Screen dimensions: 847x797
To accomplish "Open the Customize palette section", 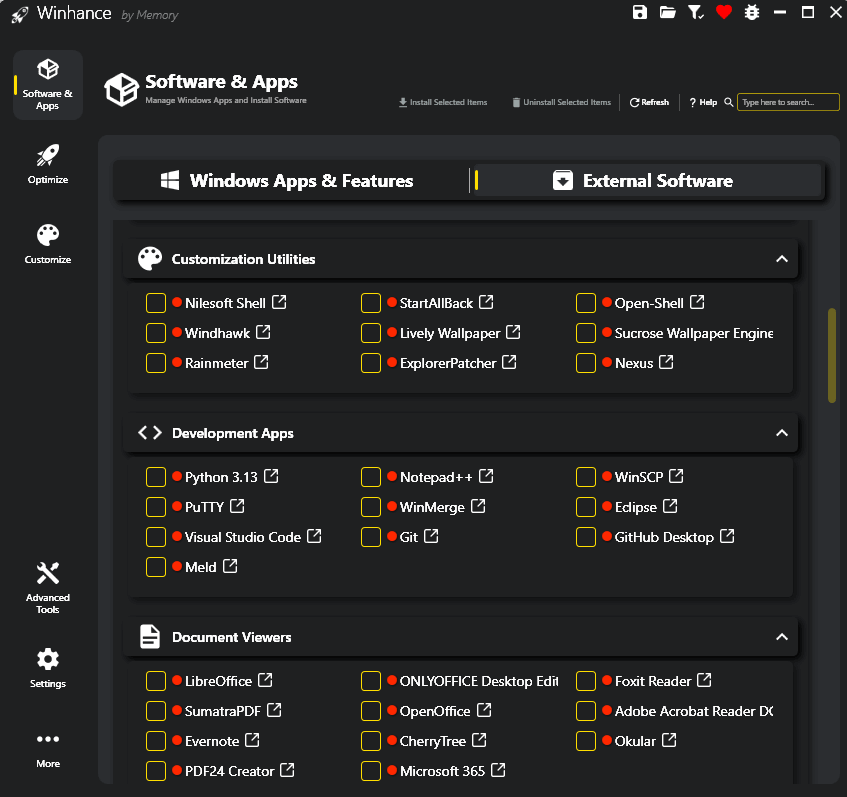I will tap(48, 244).
